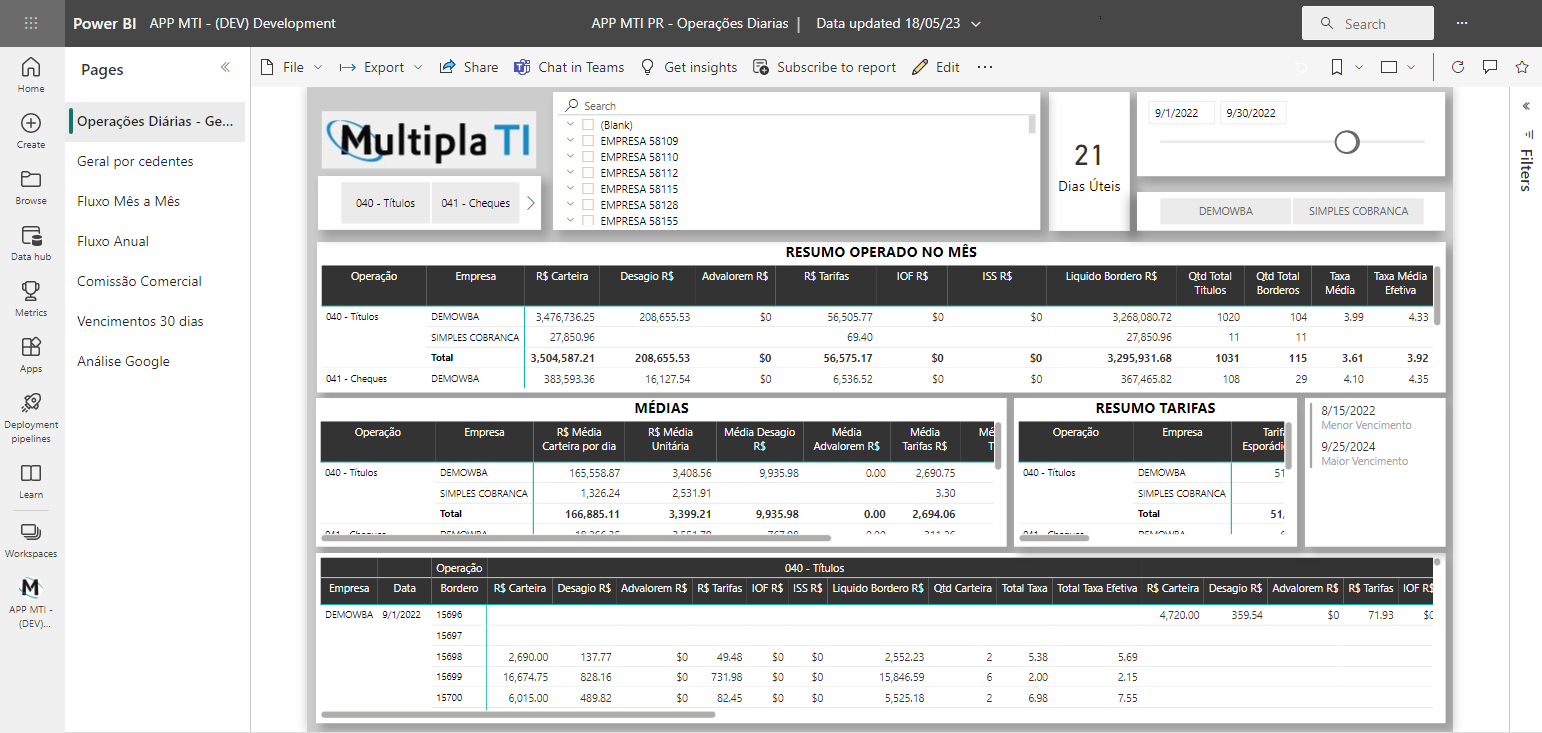The height and width of the screenshot is (733, 1542).
Task: Click Subscribe to report
Action: [x=824, y=67]
